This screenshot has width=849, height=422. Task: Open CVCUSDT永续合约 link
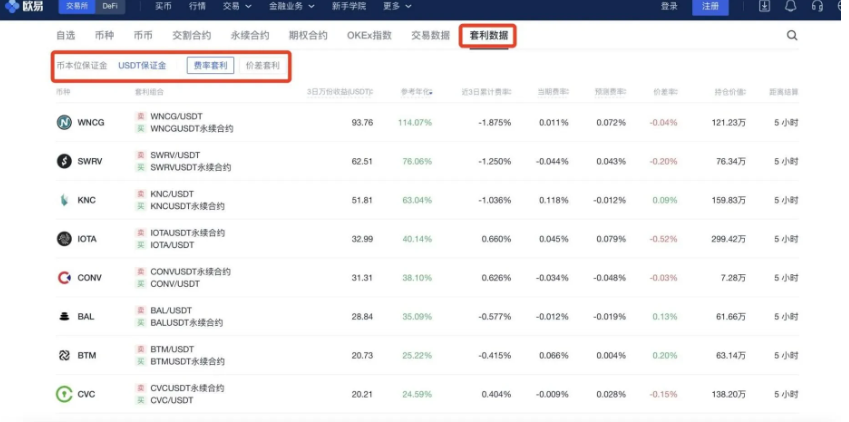pos(187,388)
